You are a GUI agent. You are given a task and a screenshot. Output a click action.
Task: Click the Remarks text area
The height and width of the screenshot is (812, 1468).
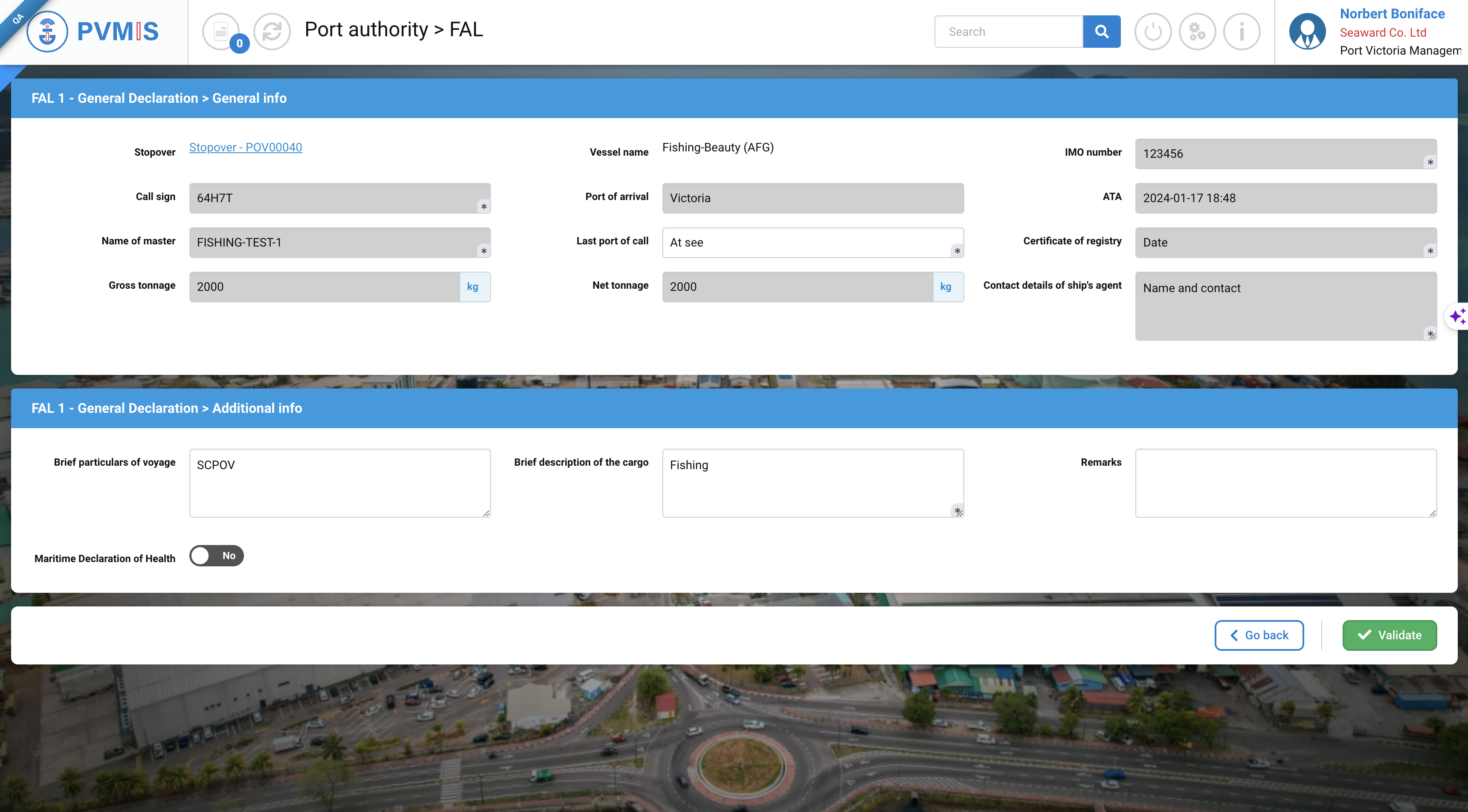pyautogui.click(x=1285, y=483)
